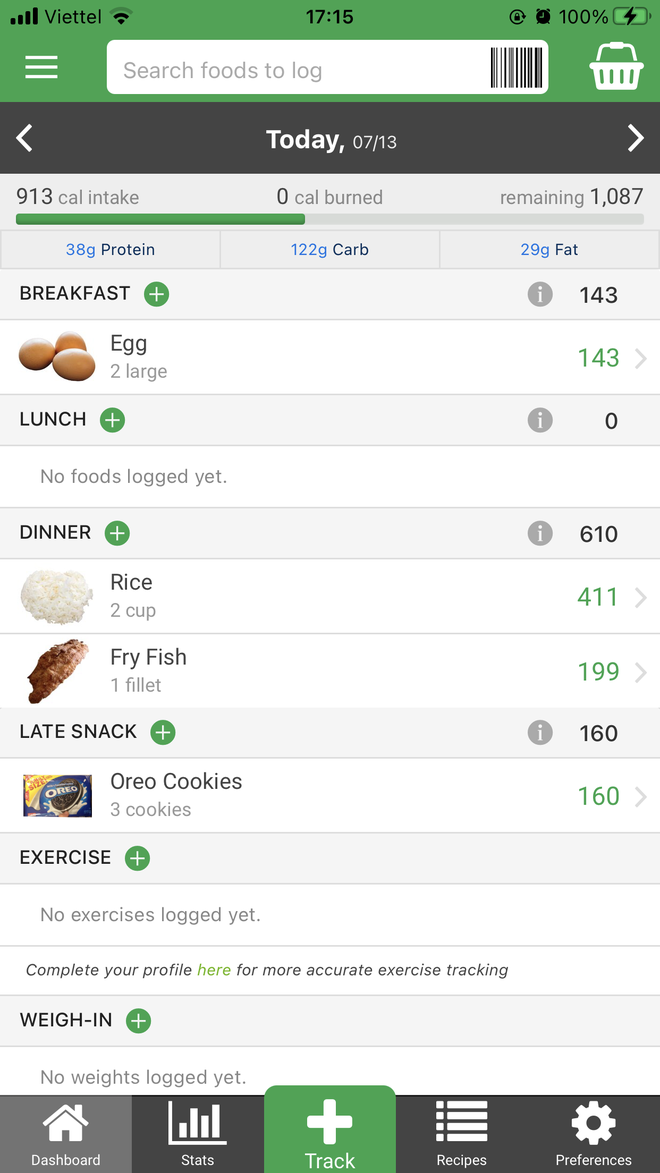The width and height of the screenshot is (660, 1173).
Task: Add food to Lunch with plus icon
Action: (x=112, y=420)
